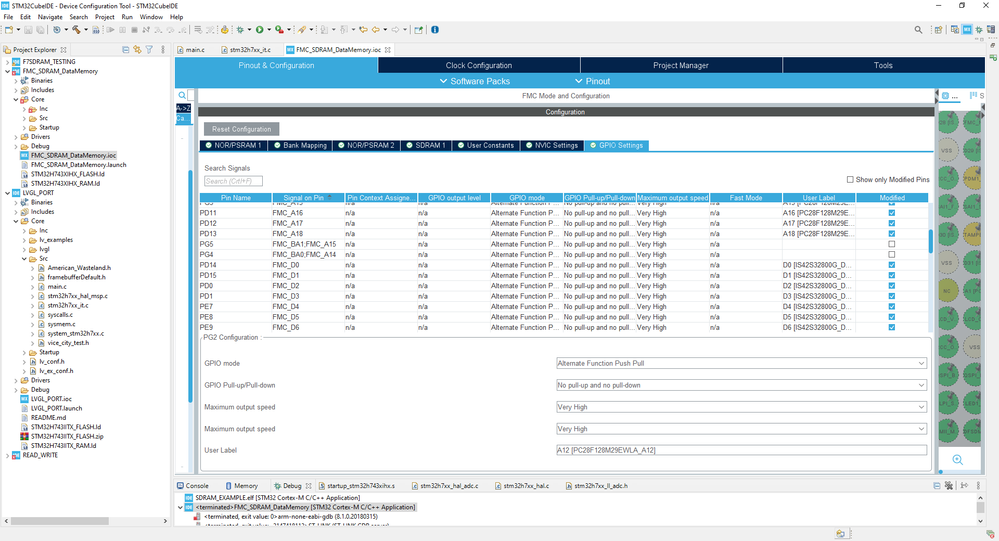Toggle Modified checkbox for PD0 row

point(891,285)
